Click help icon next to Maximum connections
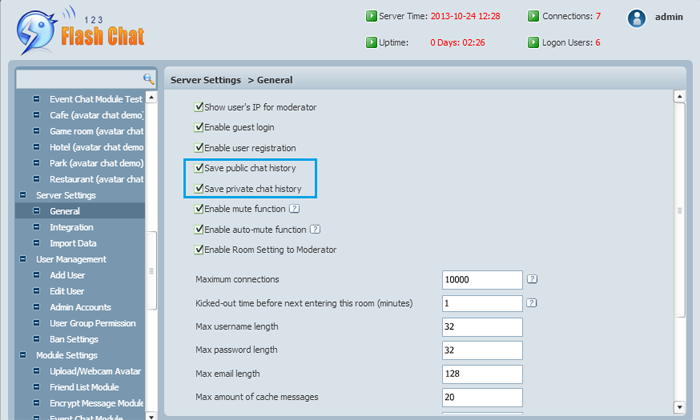The image size is (700, 420). point(532,279)
